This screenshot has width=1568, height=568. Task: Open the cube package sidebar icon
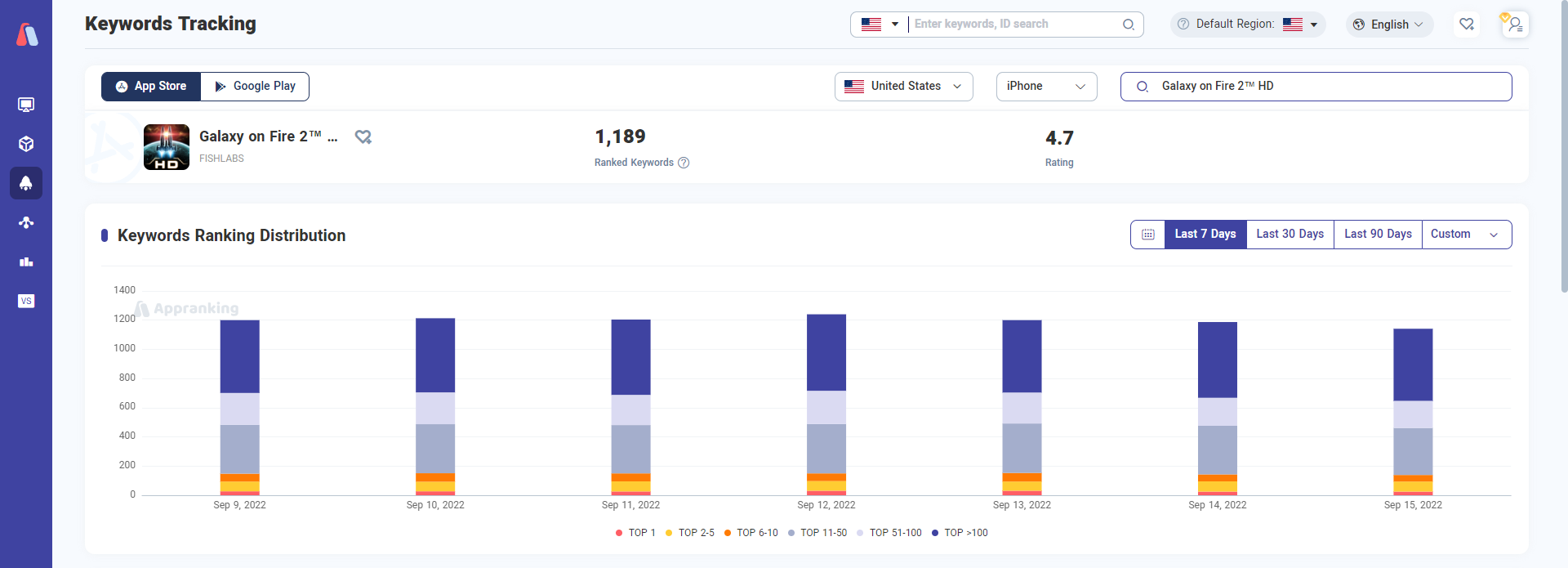[26, 144]
